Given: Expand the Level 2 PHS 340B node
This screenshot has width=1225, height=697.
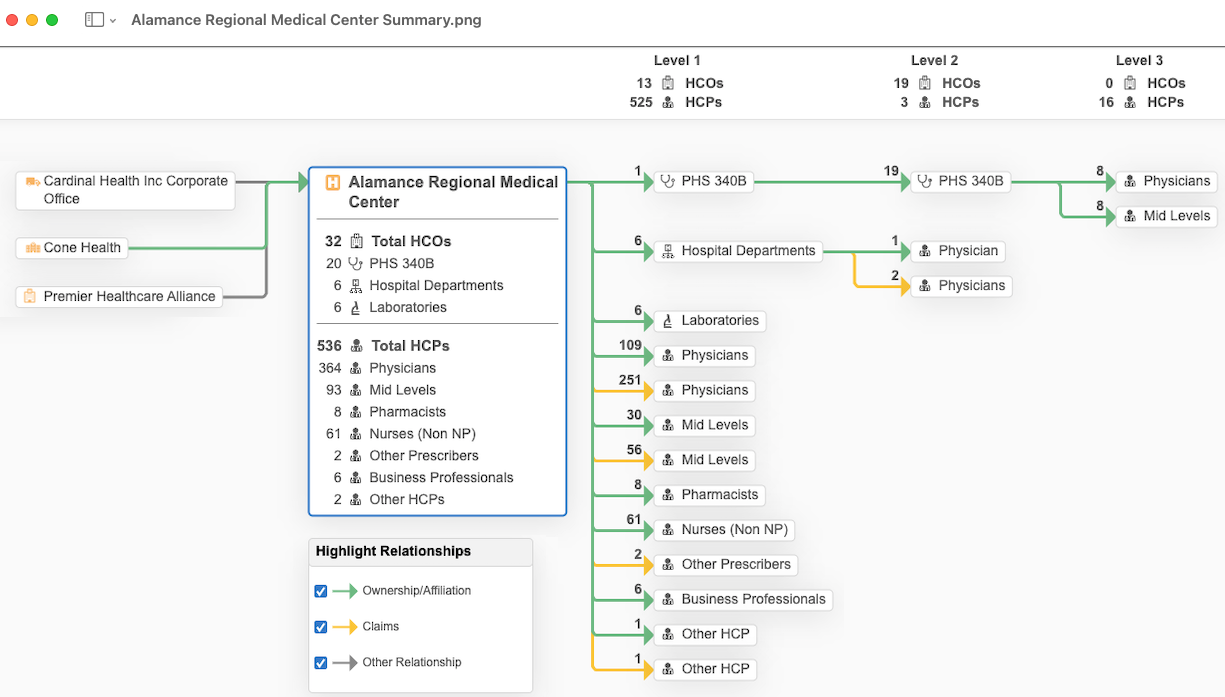Looking at the screenshot, I should pyautogui.click(x=960, y=182).
